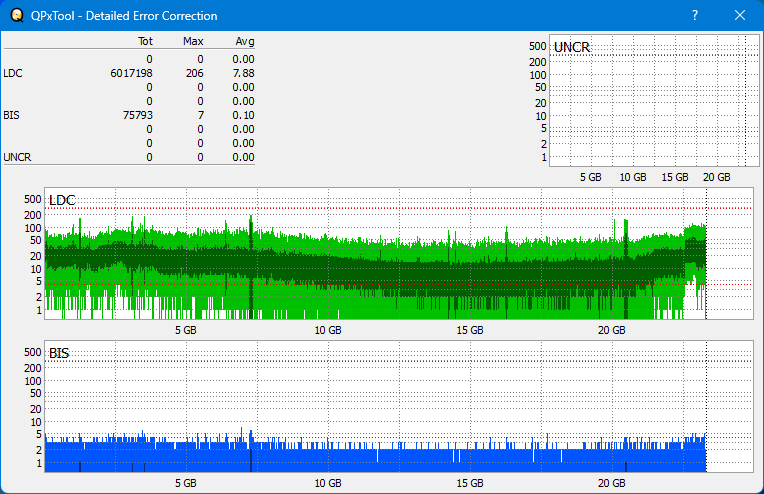Select BIS average value 0.10
764x494 pixels.
243,115
